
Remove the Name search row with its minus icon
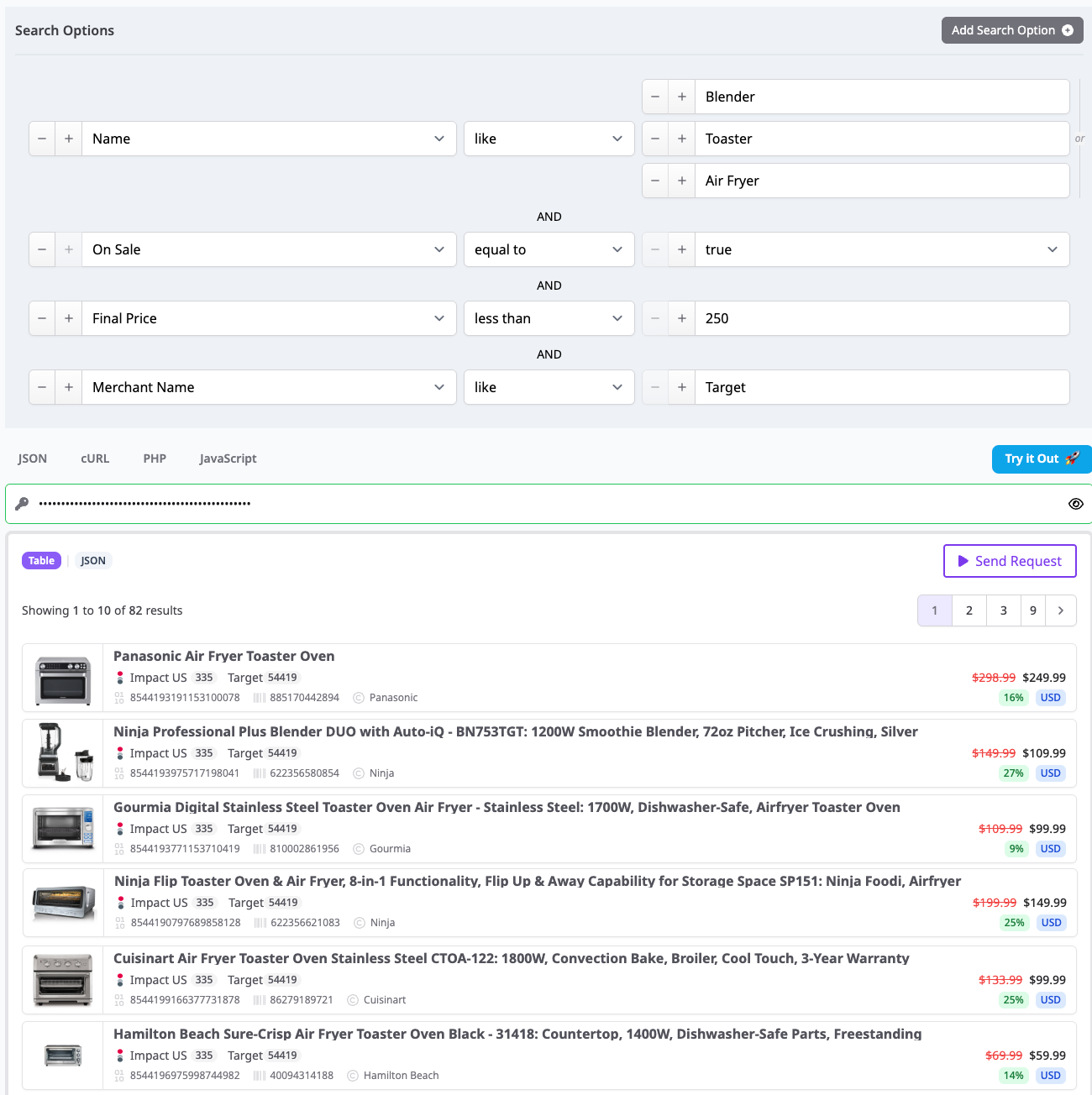(42, 139)
